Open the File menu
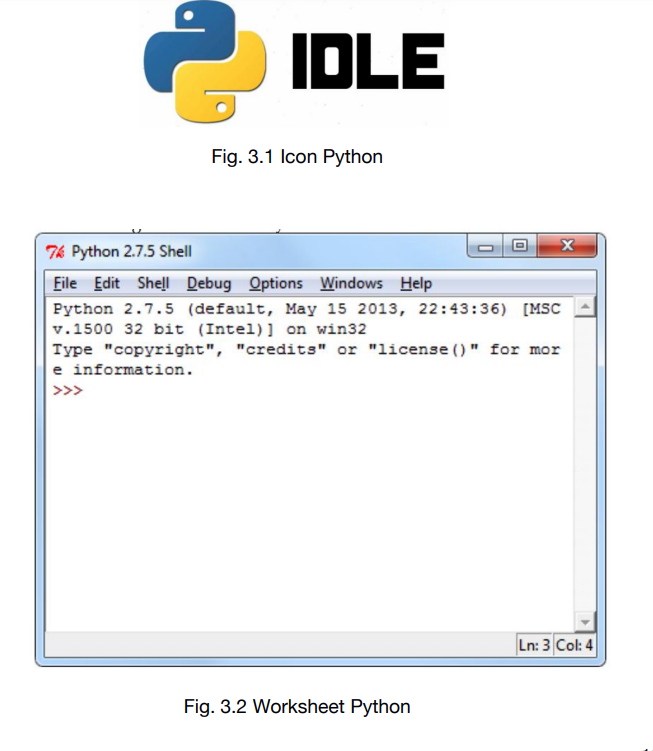Image resolution: width=653 pixels, height=751 pixels. 65,283
